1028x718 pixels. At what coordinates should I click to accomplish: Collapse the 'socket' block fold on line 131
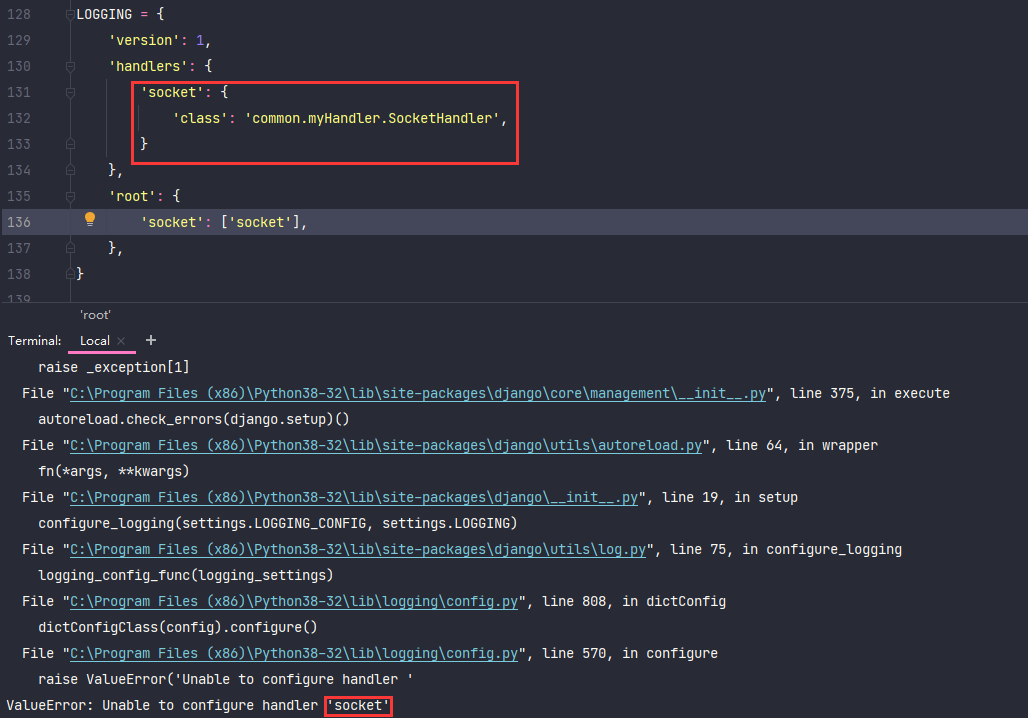pyautogui.click(x=70, y=92)
